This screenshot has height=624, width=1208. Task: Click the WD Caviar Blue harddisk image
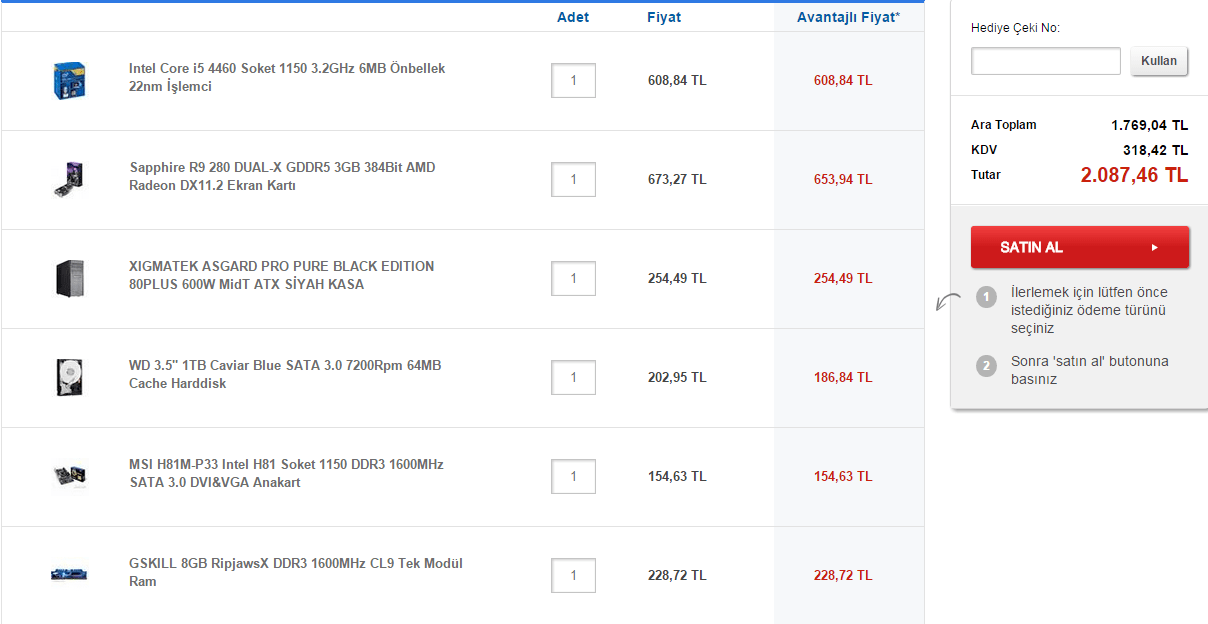pos(69,377)
